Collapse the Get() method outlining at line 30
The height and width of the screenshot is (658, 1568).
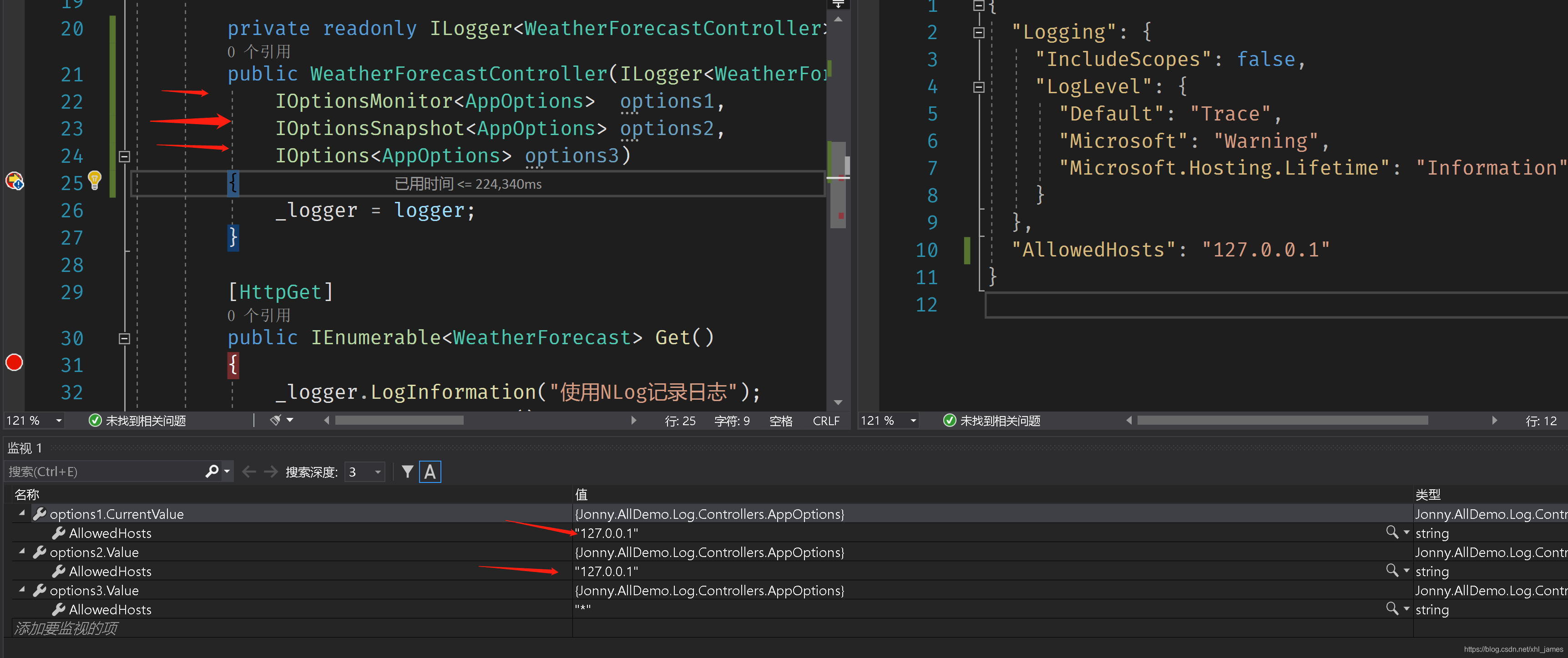coord(124,339)
